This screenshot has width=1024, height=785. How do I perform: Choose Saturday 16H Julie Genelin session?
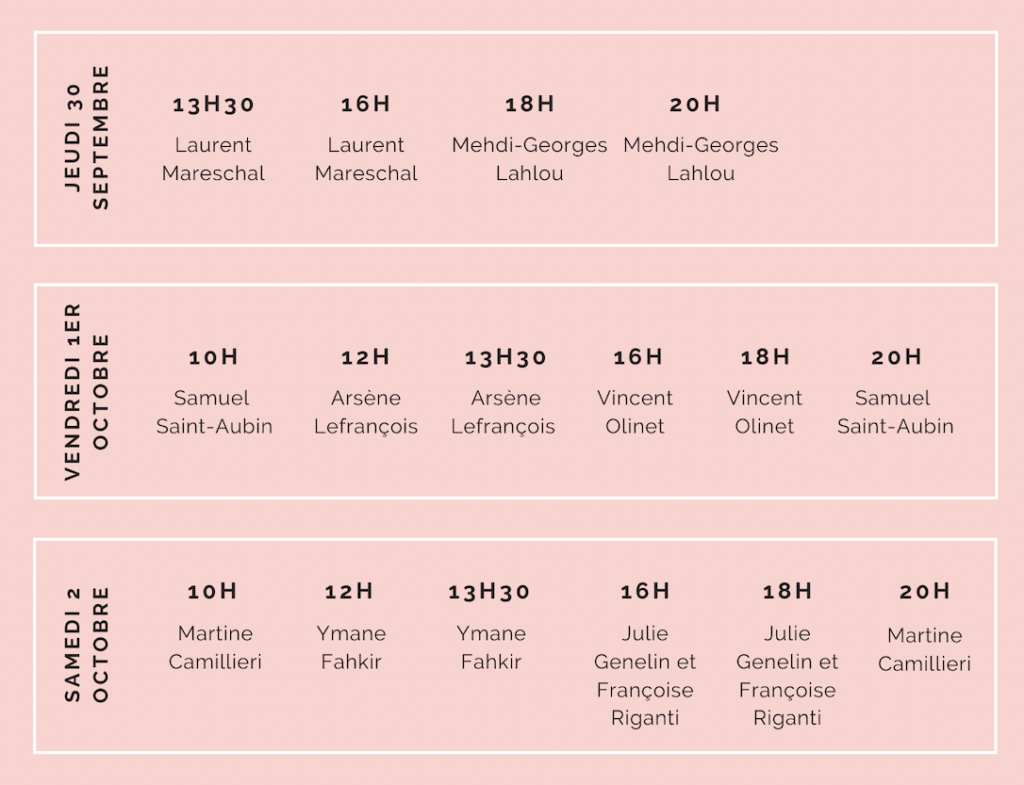click(645, 654)
